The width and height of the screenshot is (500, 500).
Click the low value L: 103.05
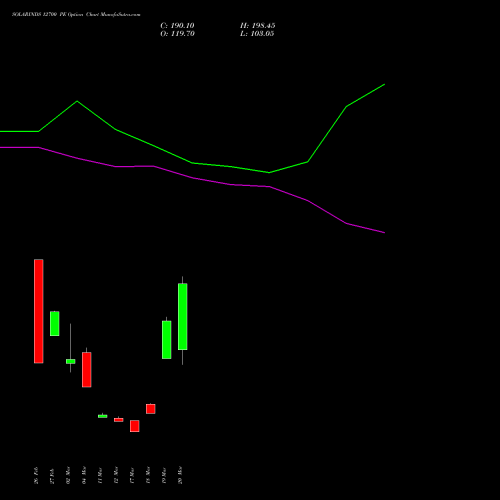coord(257,34)
